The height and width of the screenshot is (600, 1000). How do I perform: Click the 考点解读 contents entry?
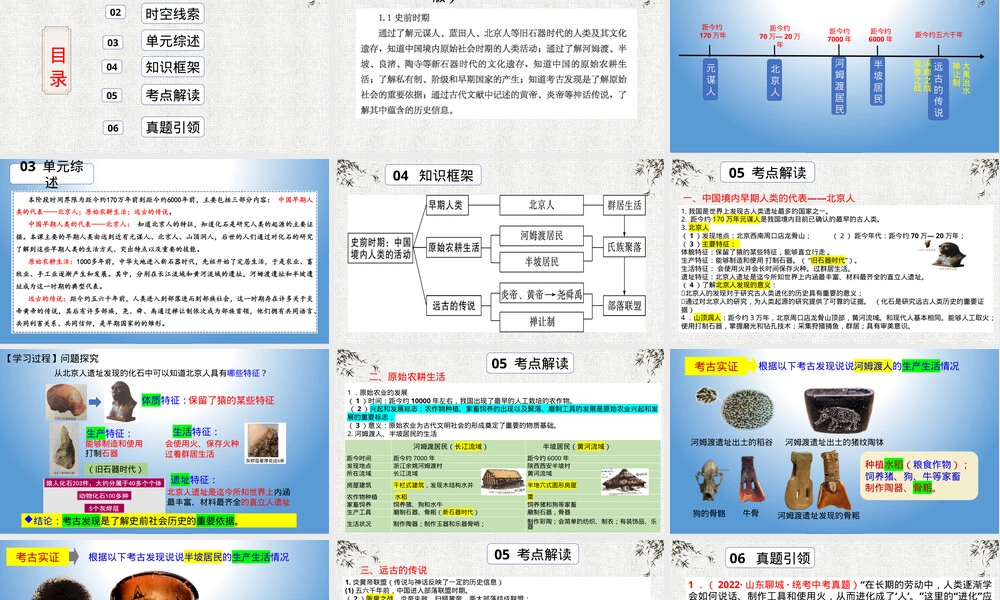[x=172, y=95]
